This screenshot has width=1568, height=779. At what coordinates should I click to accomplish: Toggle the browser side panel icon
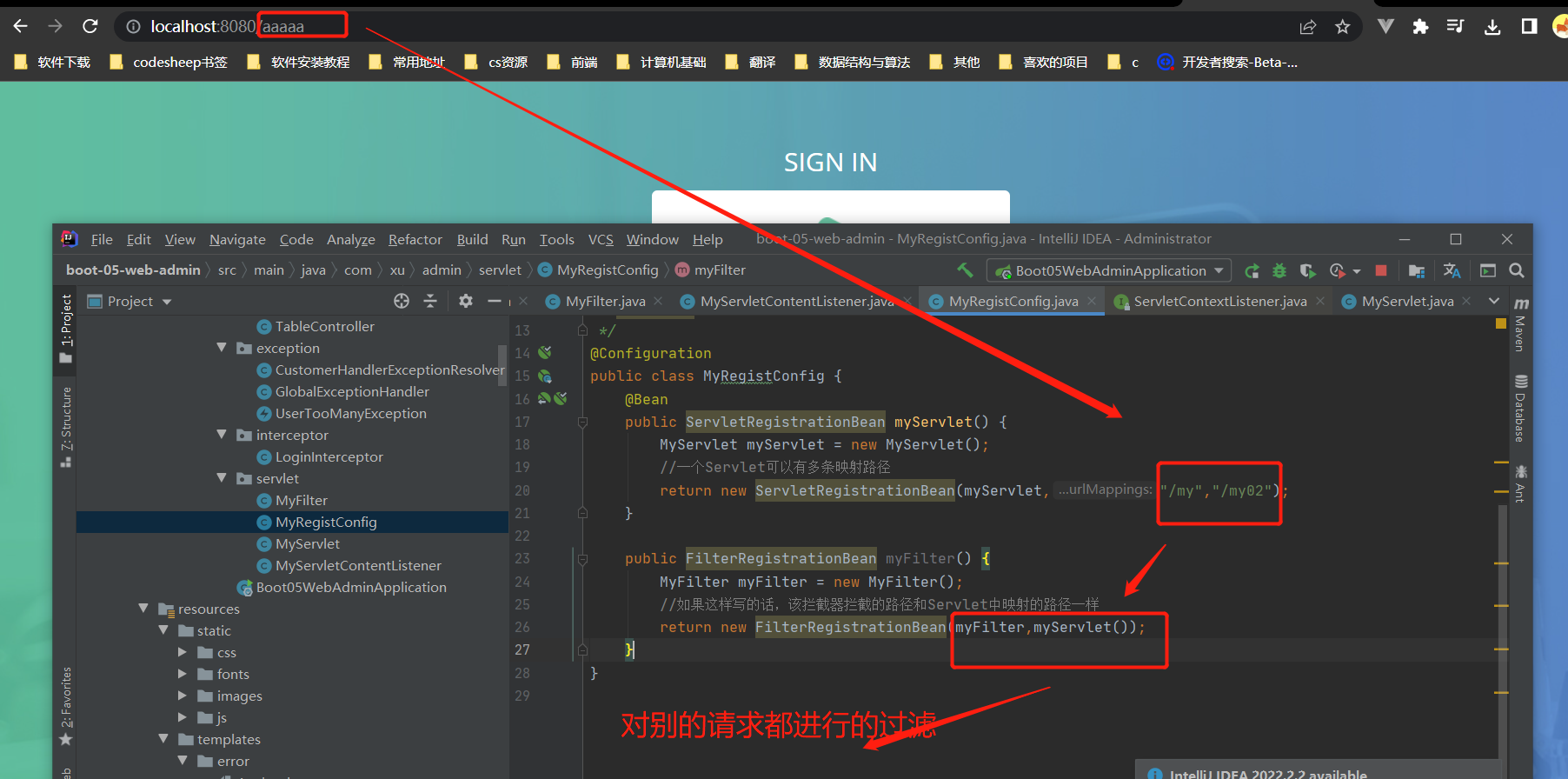(1529, 27)
